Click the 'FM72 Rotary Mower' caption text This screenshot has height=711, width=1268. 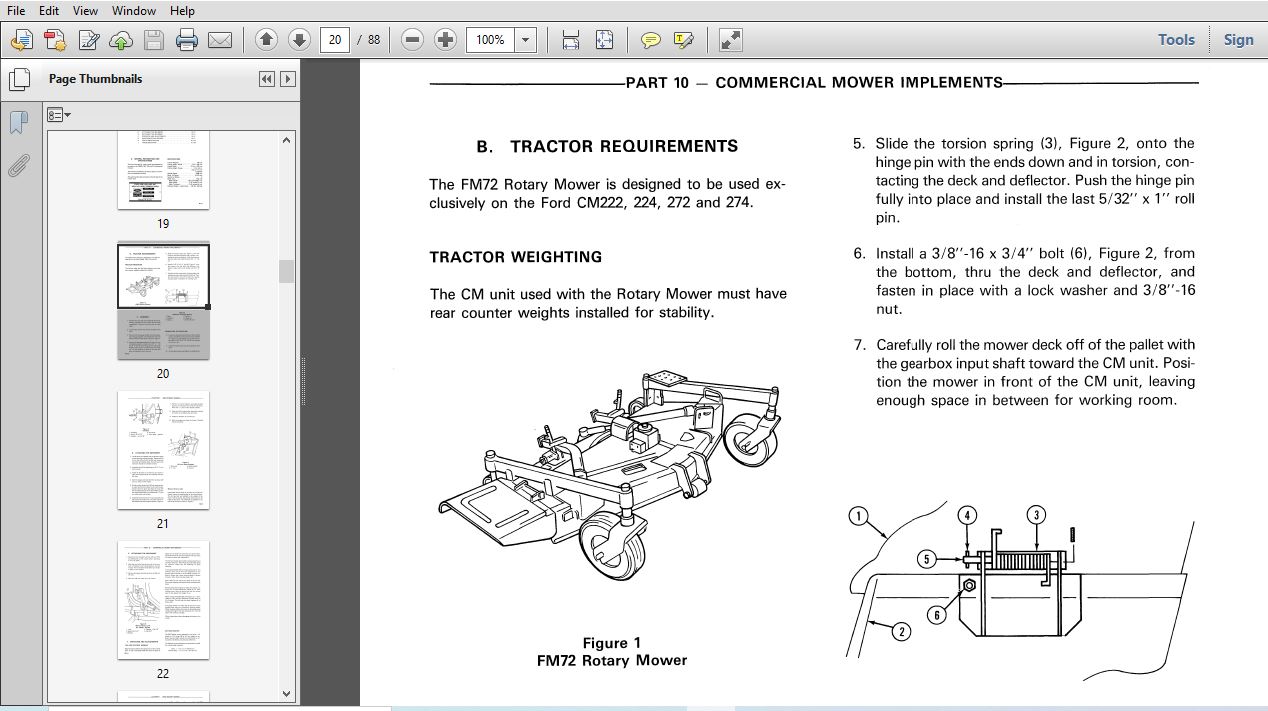612,660
